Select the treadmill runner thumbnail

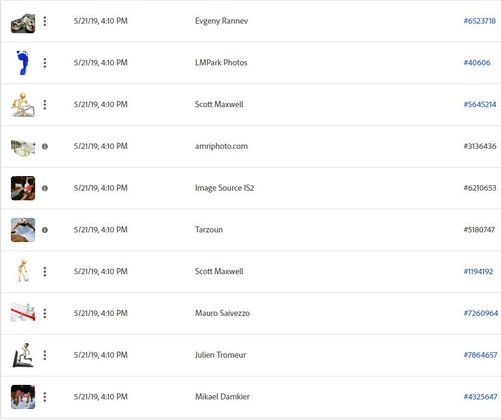23,355
